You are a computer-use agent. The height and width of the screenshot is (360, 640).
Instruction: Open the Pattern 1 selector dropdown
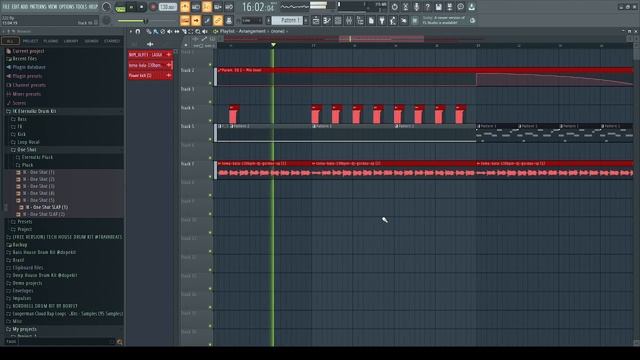[287, 20]
